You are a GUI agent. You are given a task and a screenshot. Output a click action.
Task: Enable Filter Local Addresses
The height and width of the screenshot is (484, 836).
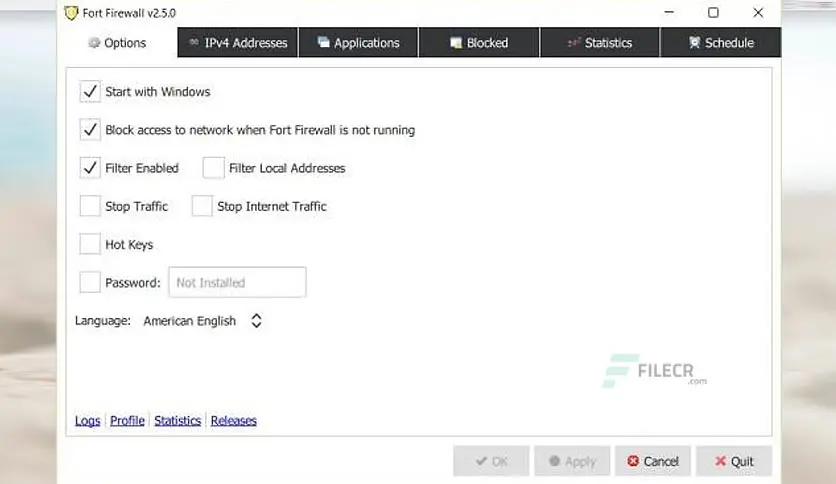point(213,168)
